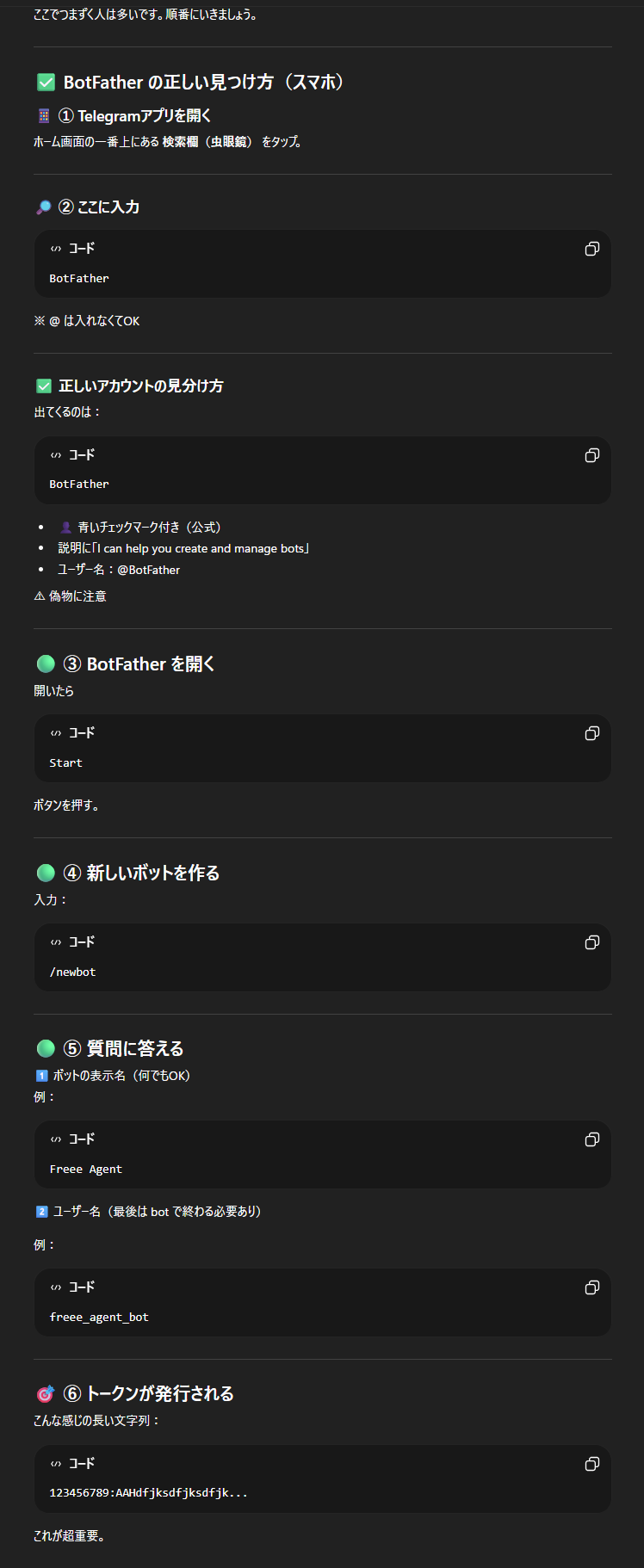Copy BotFather code under ここに入力 heading
644x1568 pixels.
click(591, 249)
